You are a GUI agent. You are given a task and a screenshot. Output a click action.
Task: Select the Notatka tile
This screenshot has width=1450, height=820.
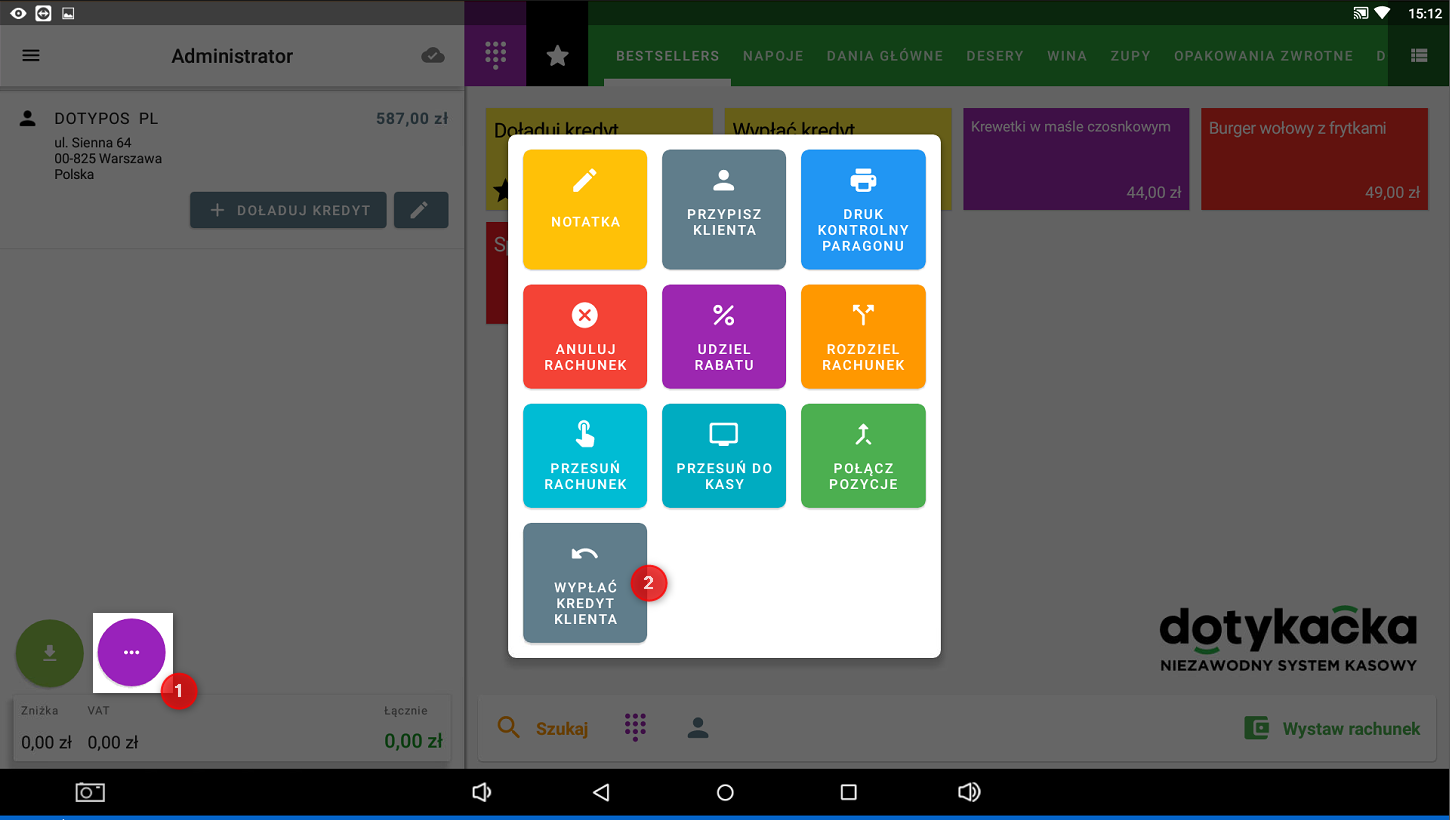tap(585, 209)
